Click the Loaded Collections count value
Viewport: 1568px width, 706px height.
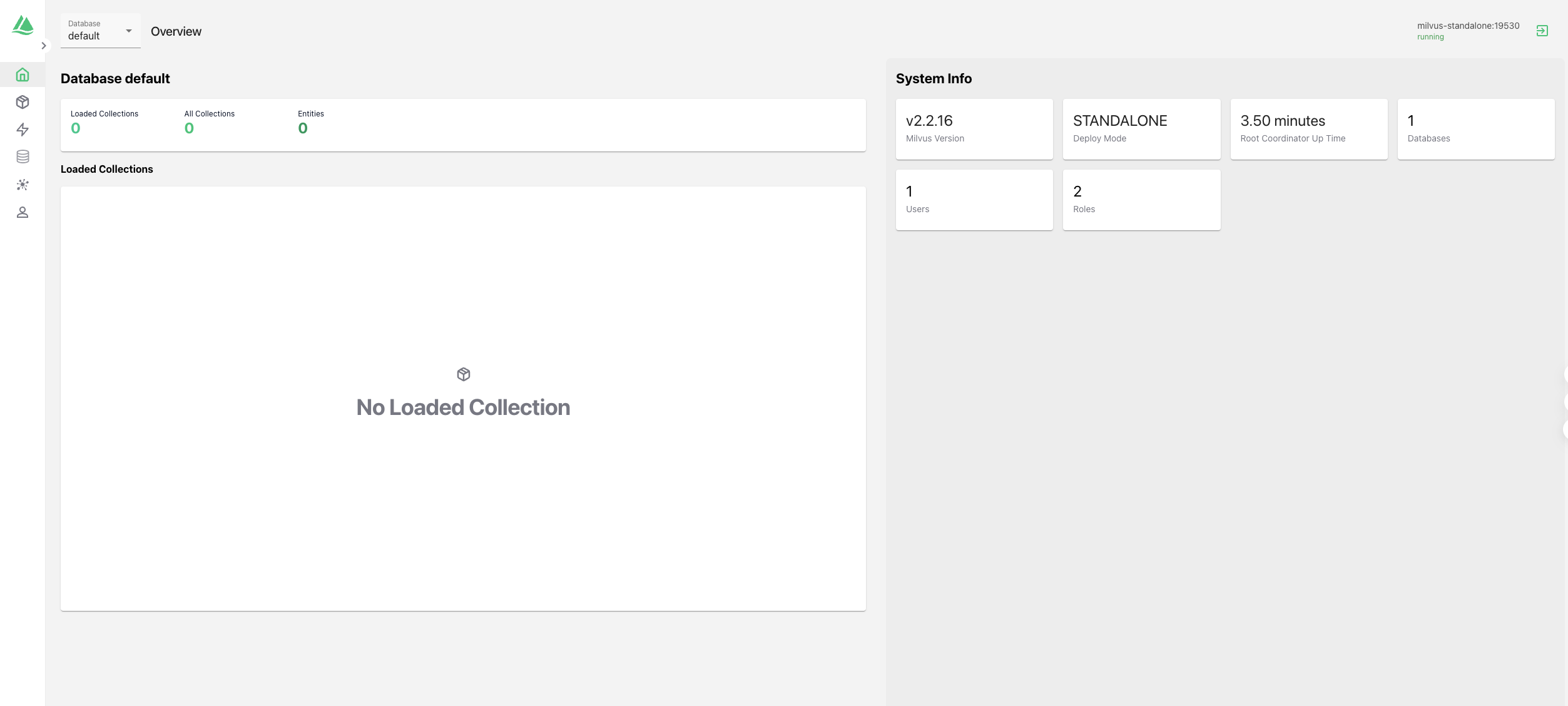click(x=76, y=128)
